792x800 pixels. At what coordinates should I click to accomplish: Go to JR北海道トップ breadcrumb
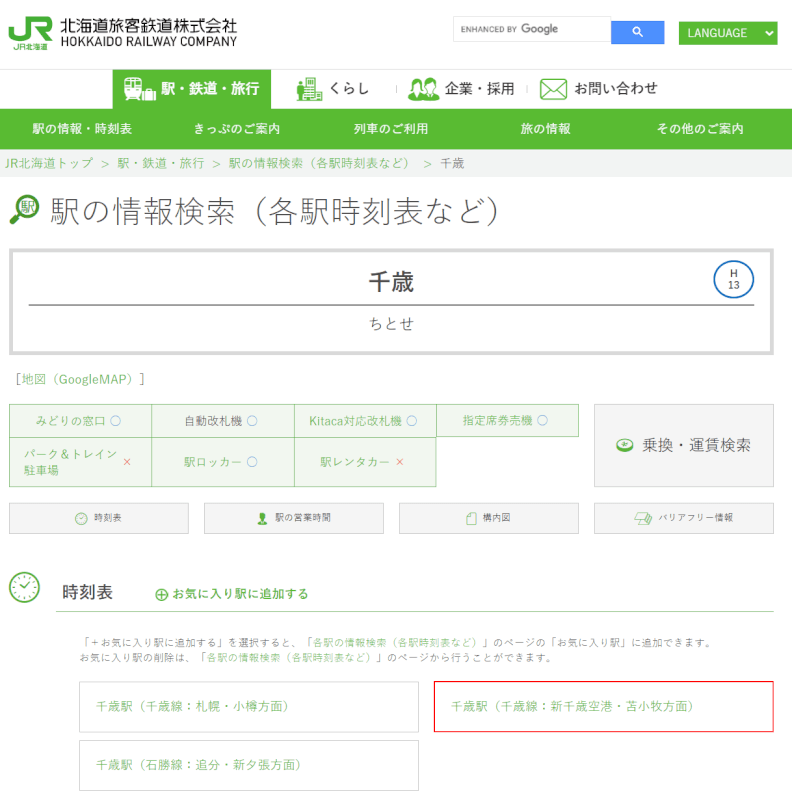tap(49, 163)
